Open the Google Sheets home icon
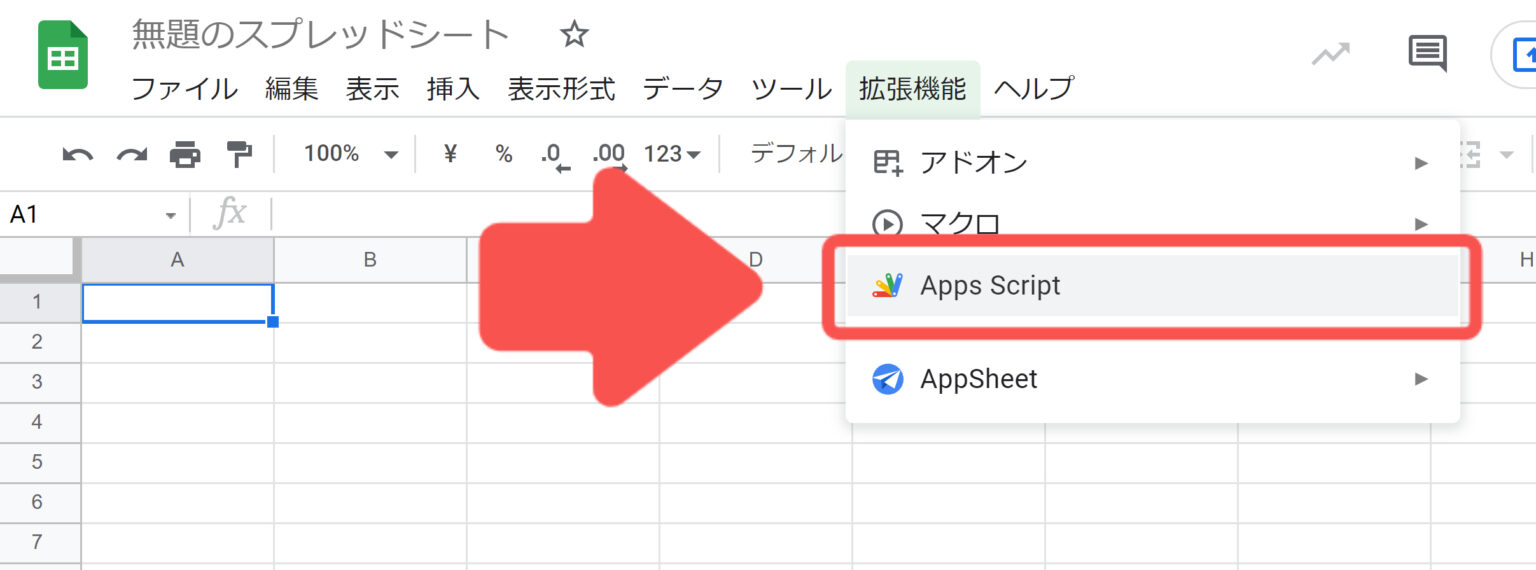 62,56
